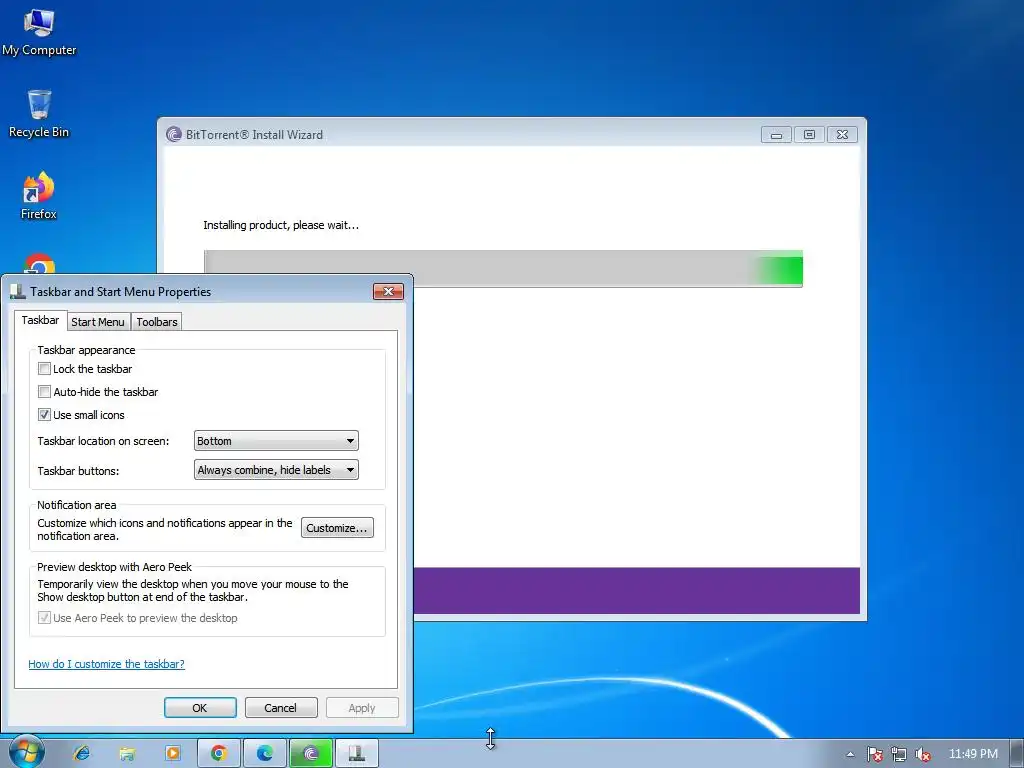Screen dimensions: 1024x768
Task: Switch to Microsoft Edge taskbar button
Action: pos(264,754)
